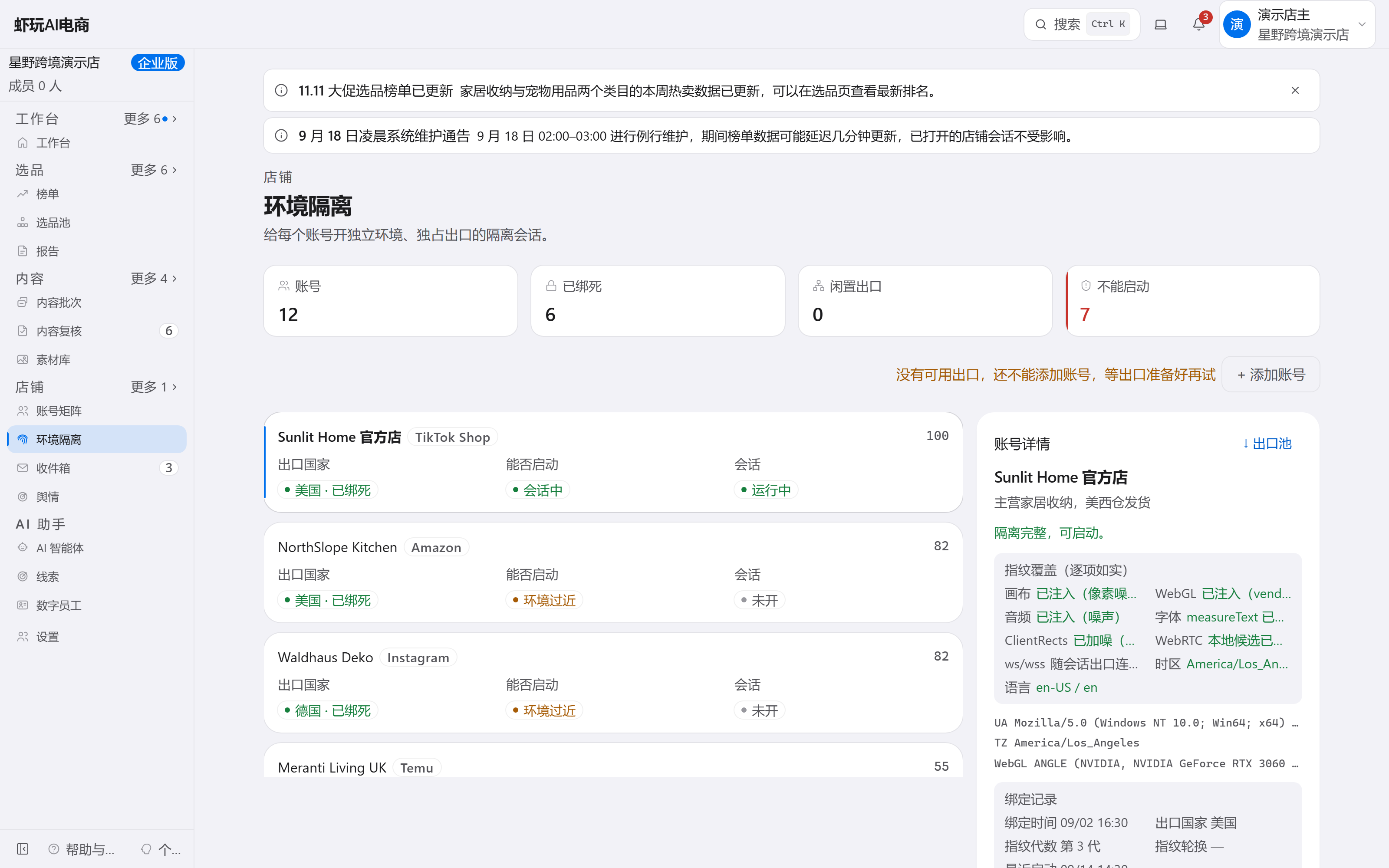Screen dimensions: 1389x868
Task: Click the Amazon platform tag
Action: click(436, 548)
